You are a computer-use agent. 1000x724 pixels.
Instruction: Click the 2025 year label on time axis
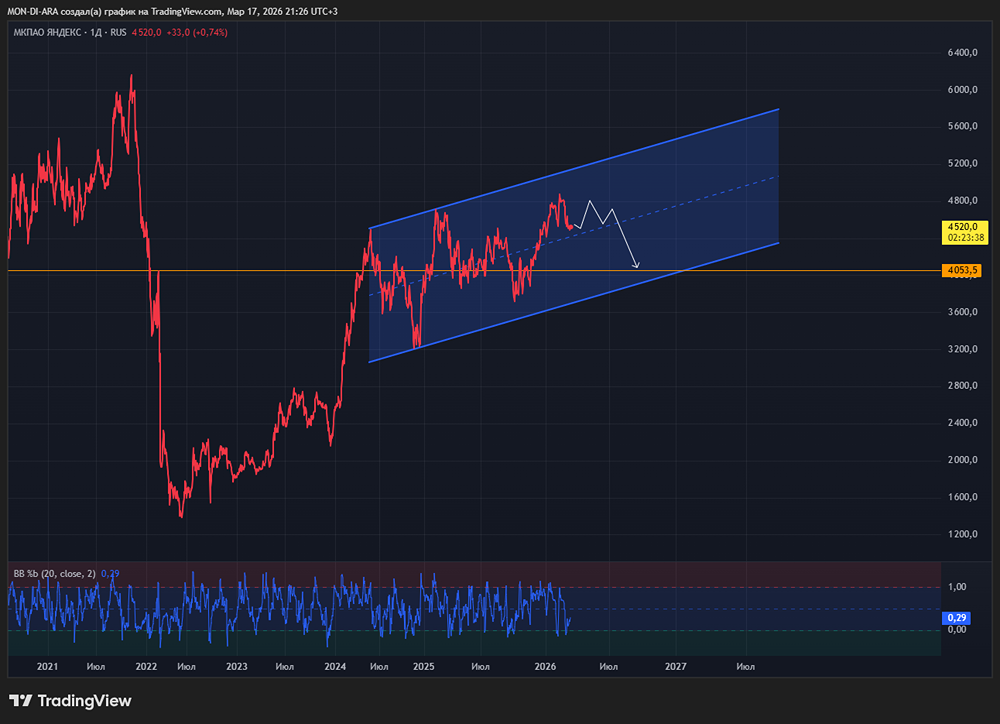(x=423, y=667)
